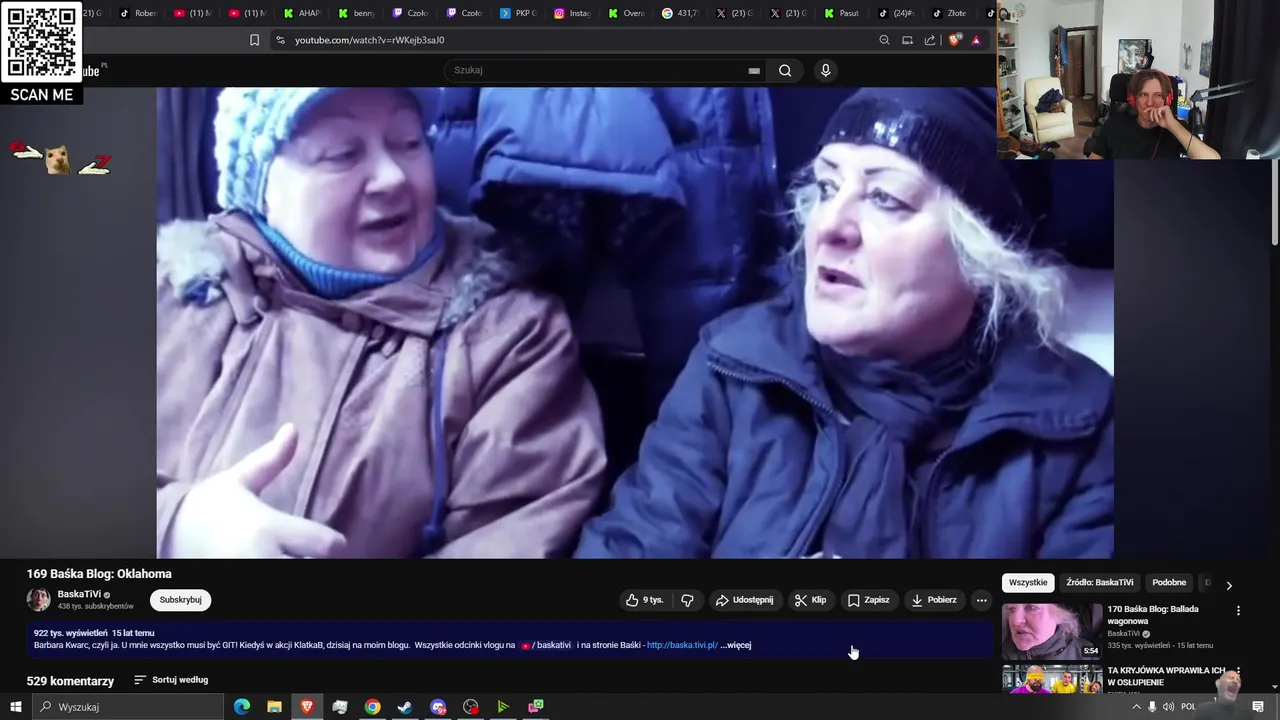This screenshot has width=1280, height=720.
Task: Click the video title 169 Baśka Blog: Oklahoma
Action: pyautogui.click(x=99, y=574)
